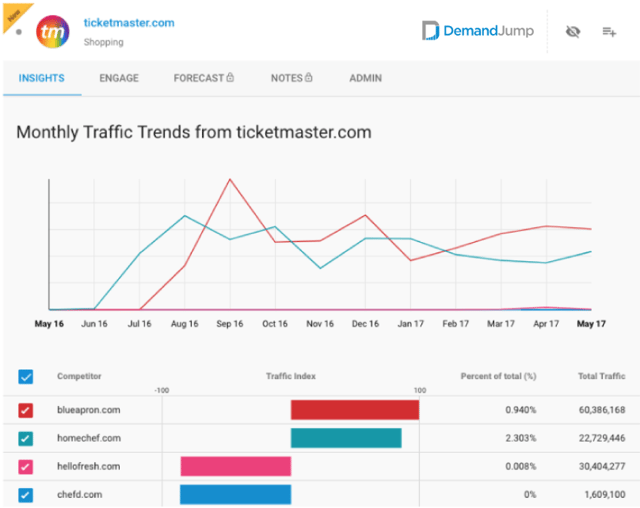Click the lock icon beside NOTES

tap(309, 77)
